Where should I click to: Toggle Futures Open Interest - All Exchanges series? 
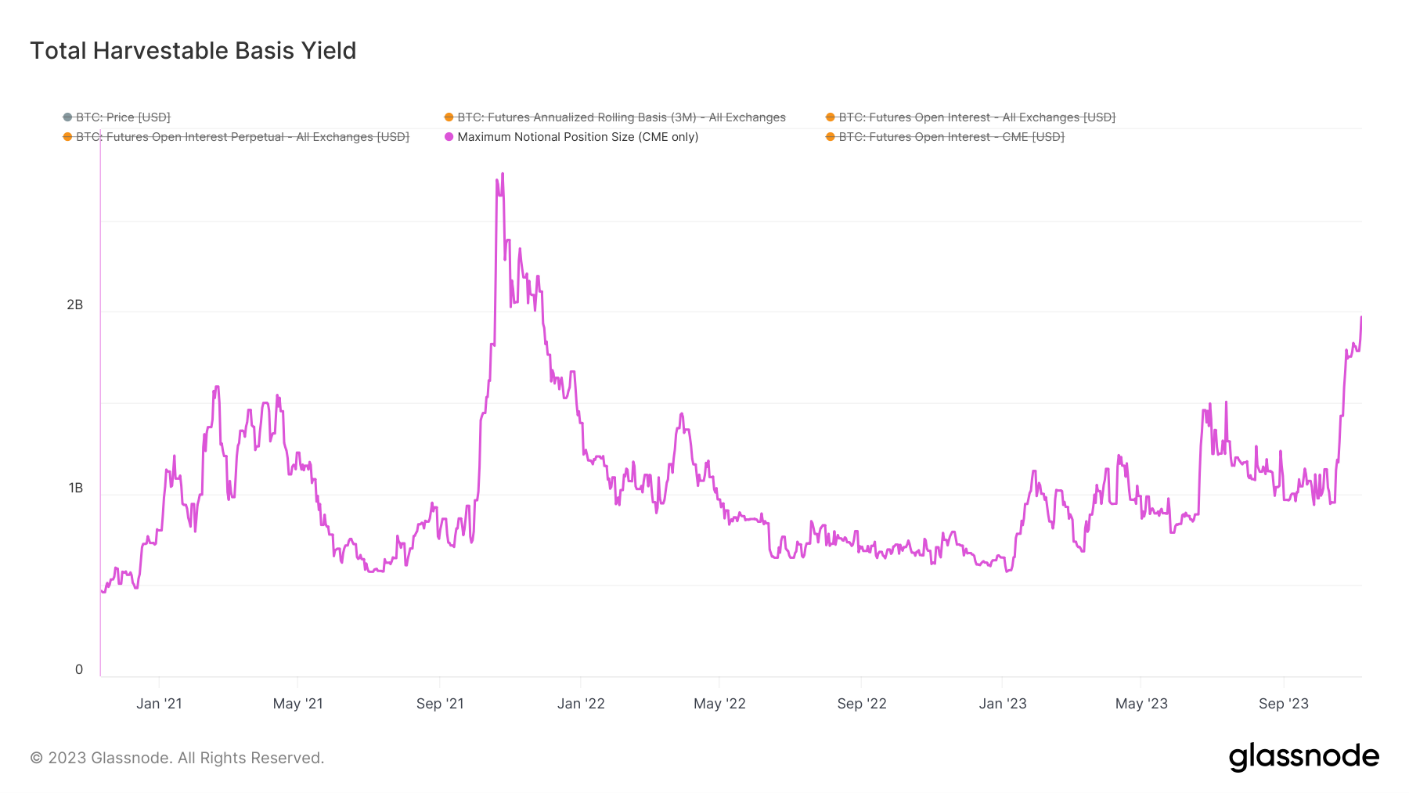(976, 118)
